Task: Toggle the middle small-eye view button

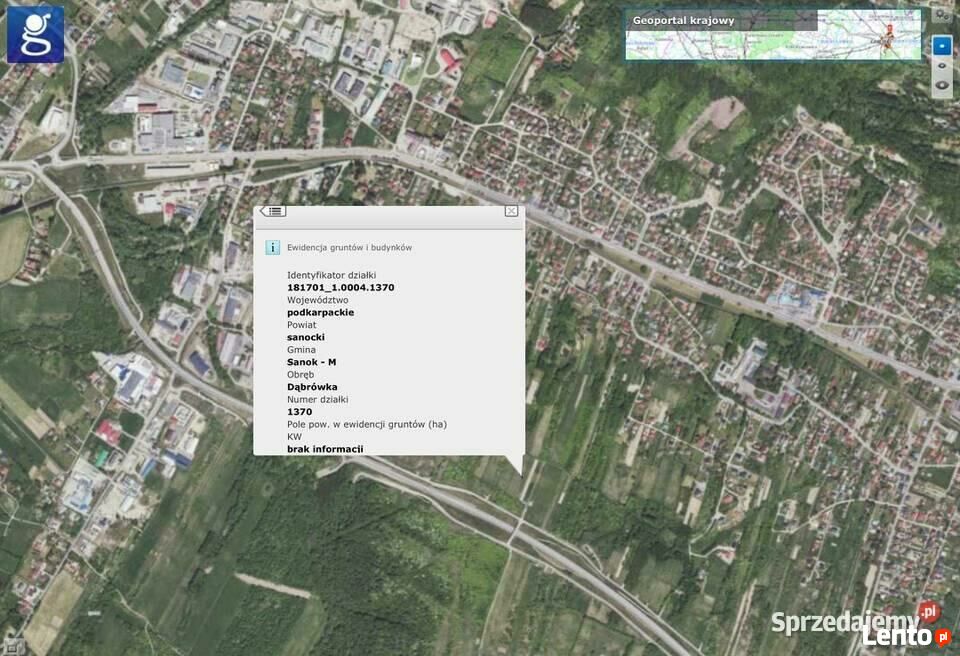Action: click(x=941, y=66)
